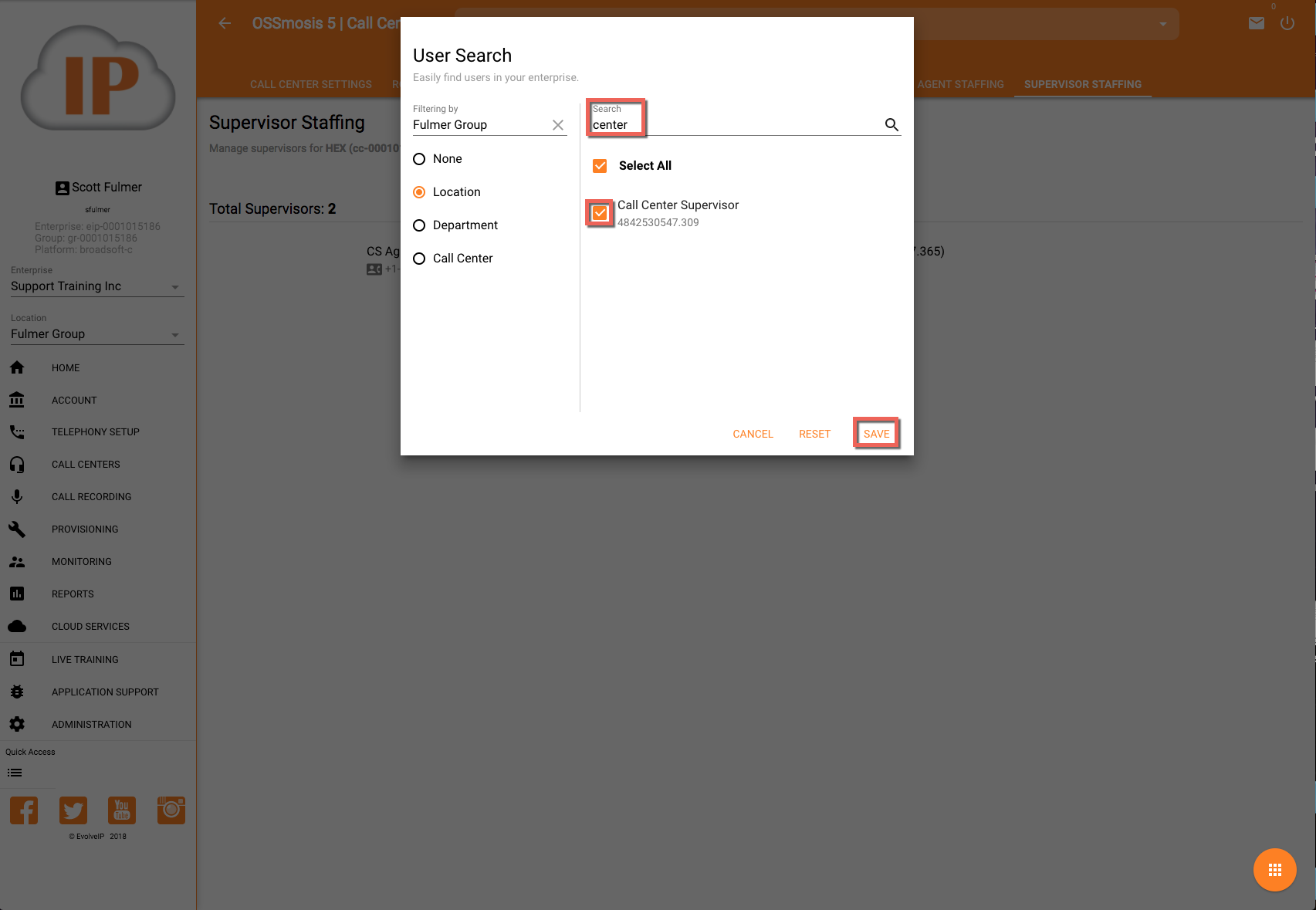Click the search magnifier icon in dialog

(891, 124)
